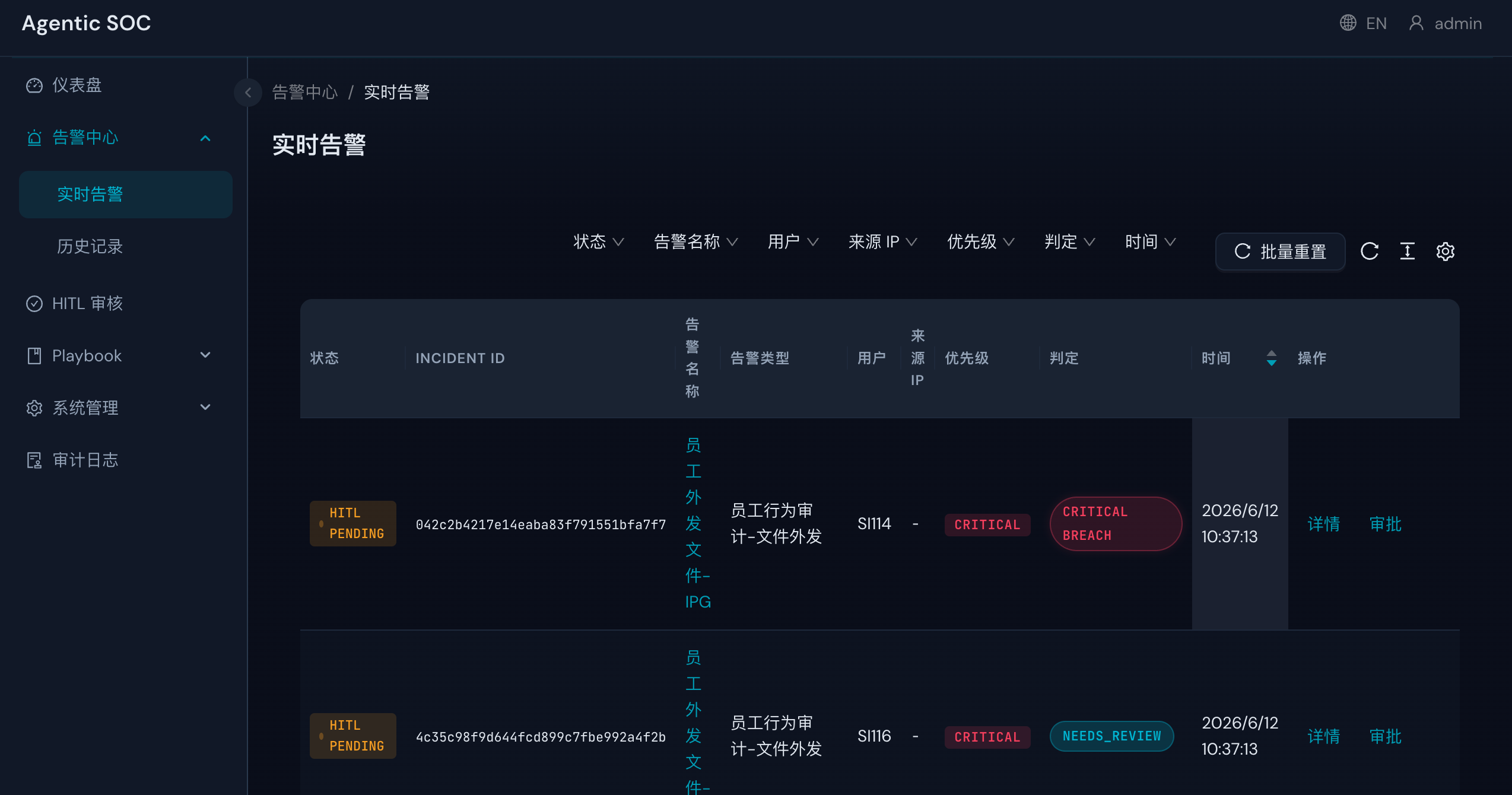The height and width of the screenshot is (795, 1512).
Task: Open the 时间 filter dropdown
Action: pos(1150,241)
